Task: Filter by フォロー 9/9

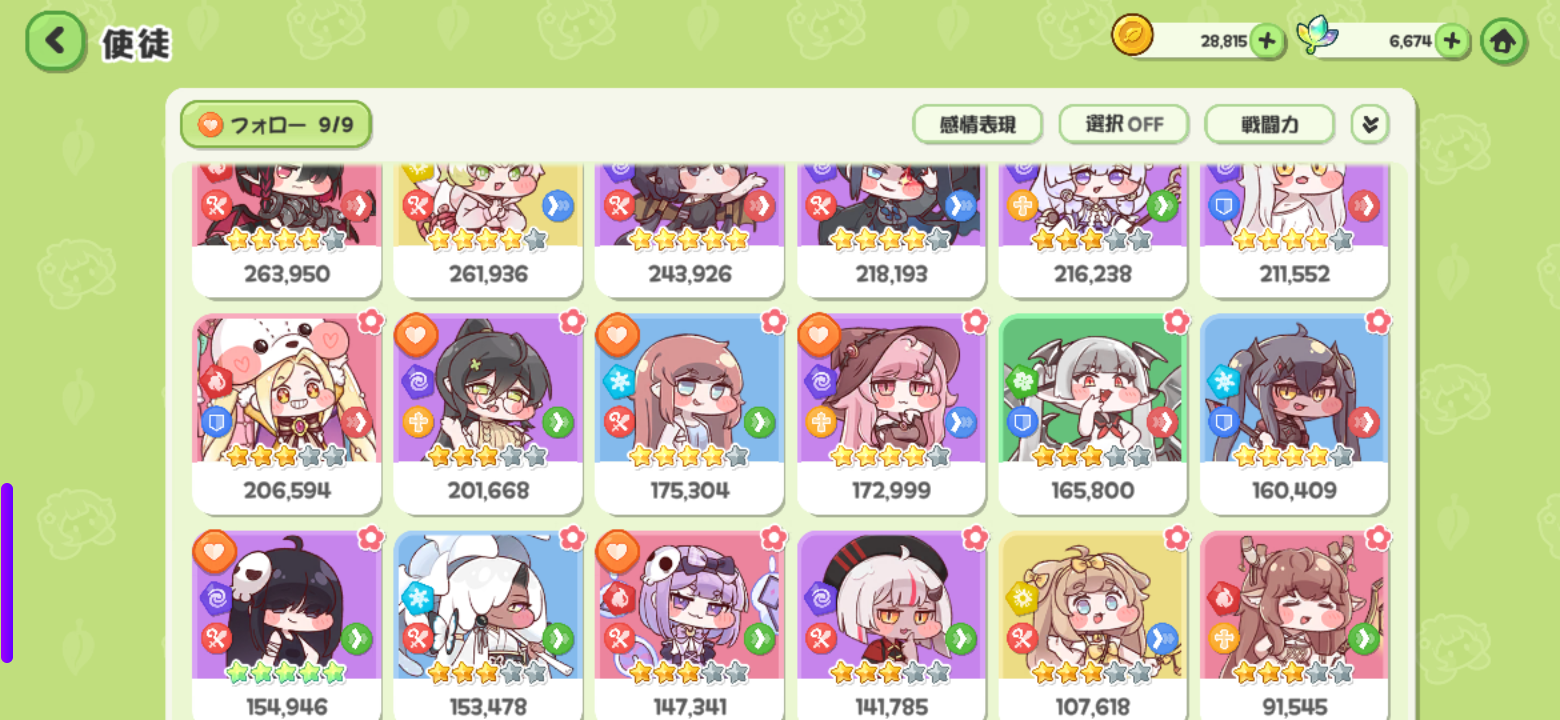Action: (x=276, y=125)
